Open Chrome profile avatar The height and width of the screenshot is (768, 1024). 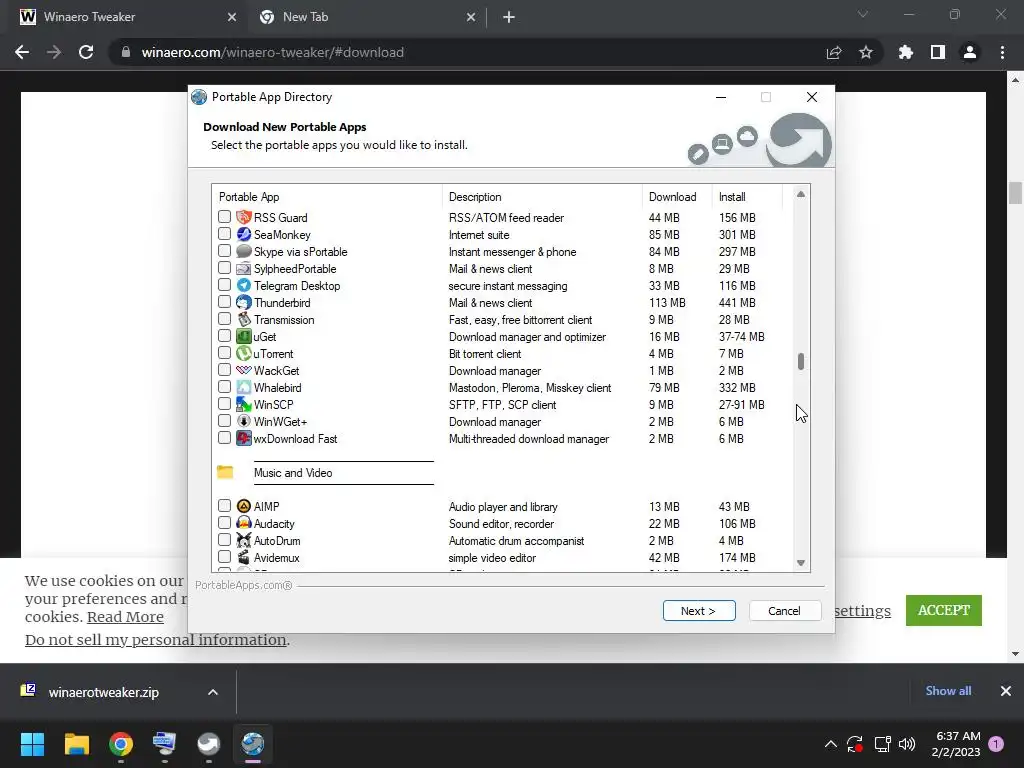coord(970,52)
